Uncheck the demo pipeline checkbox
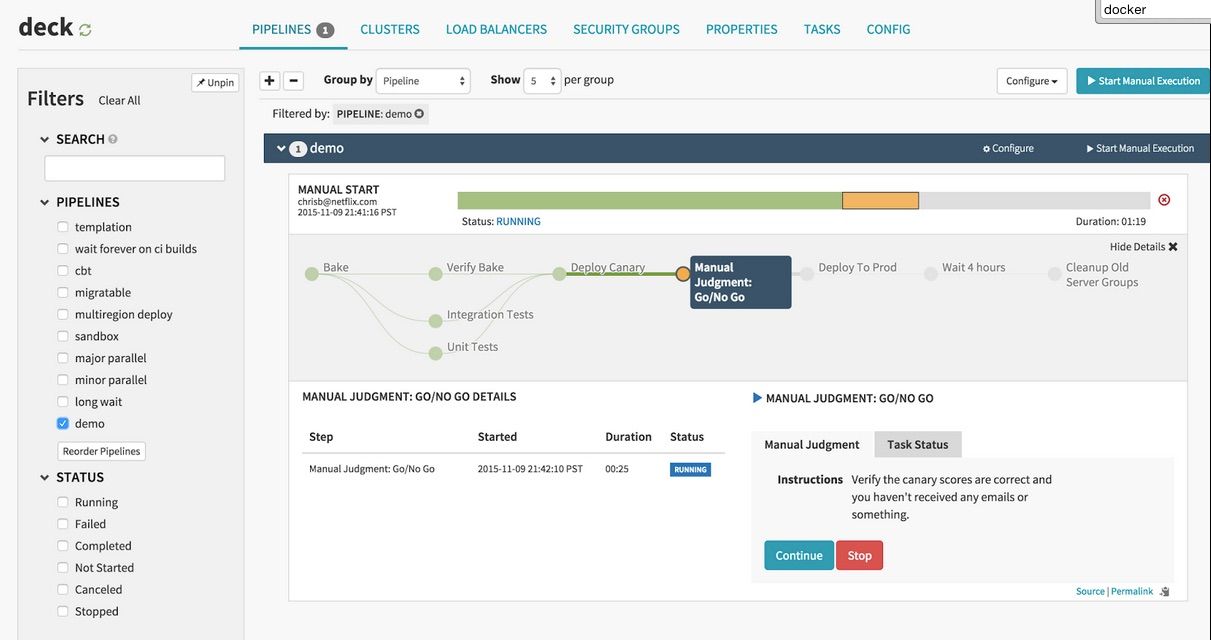This screenshot has height=640, width=1211. pos(63,423)
